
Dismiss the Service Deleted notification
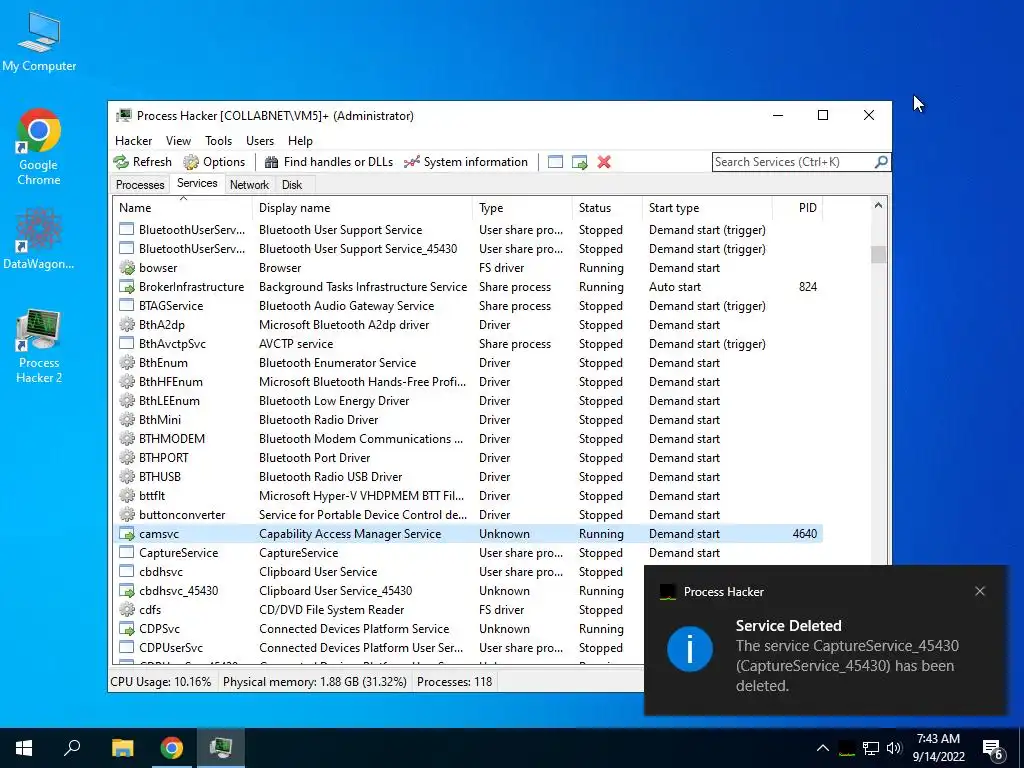point(980,591)
